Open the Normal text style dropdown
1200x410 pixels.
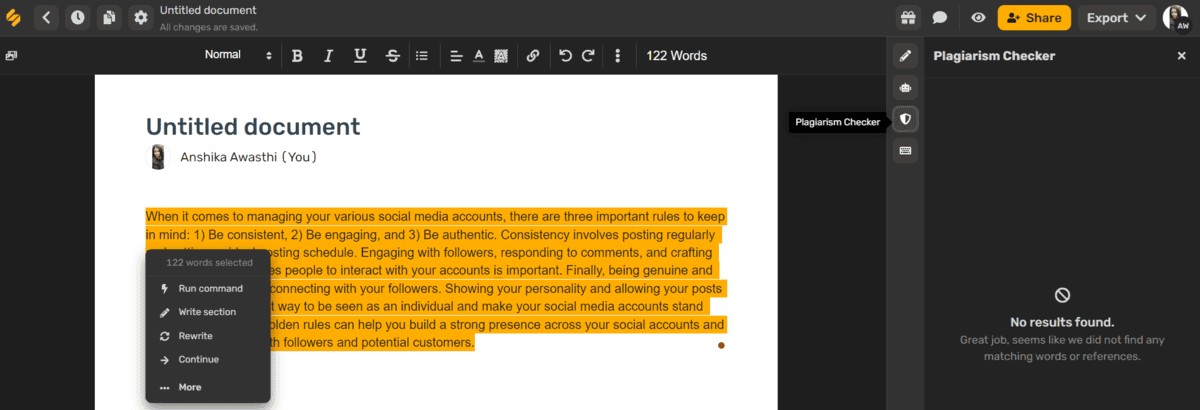(238, 56)
